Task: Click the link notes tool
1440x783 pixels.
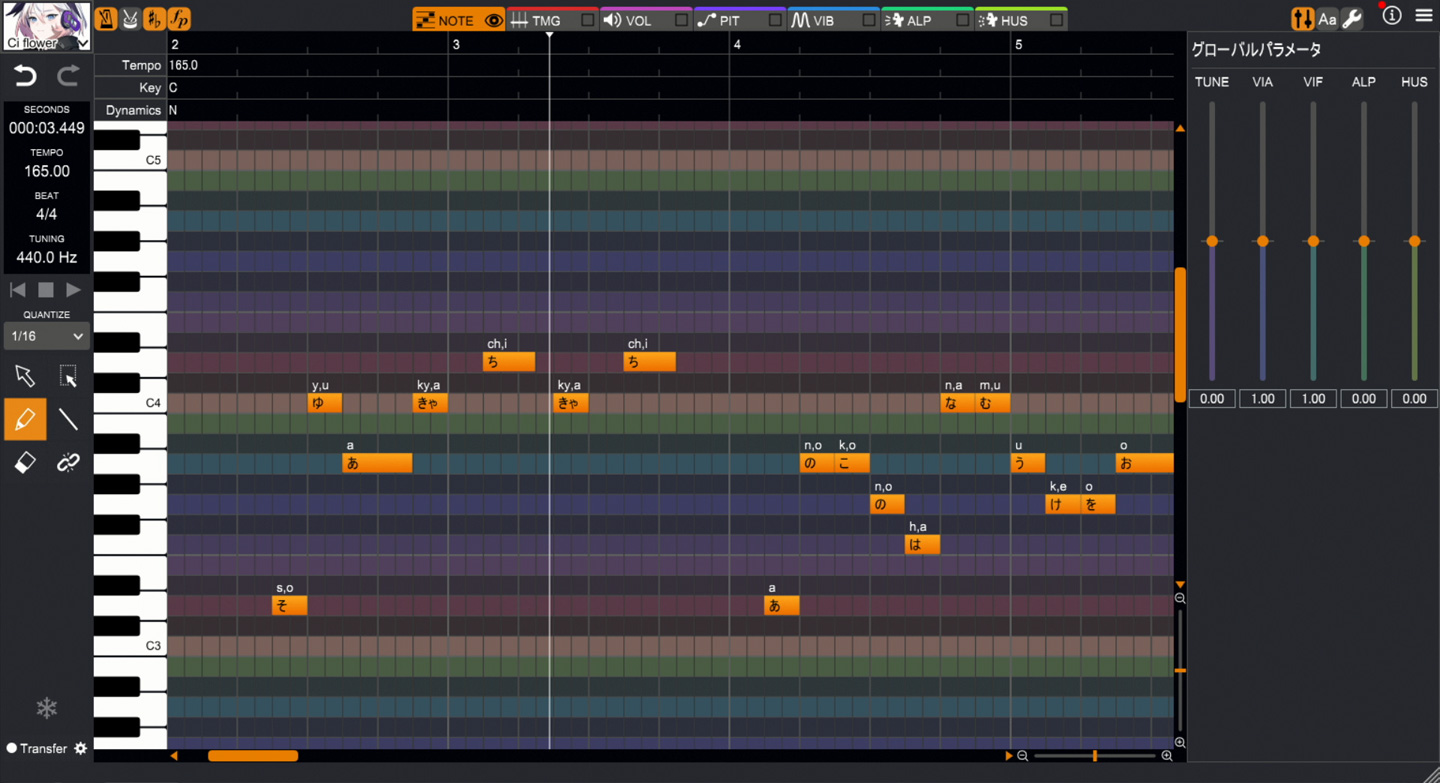Action: [68, 462]
